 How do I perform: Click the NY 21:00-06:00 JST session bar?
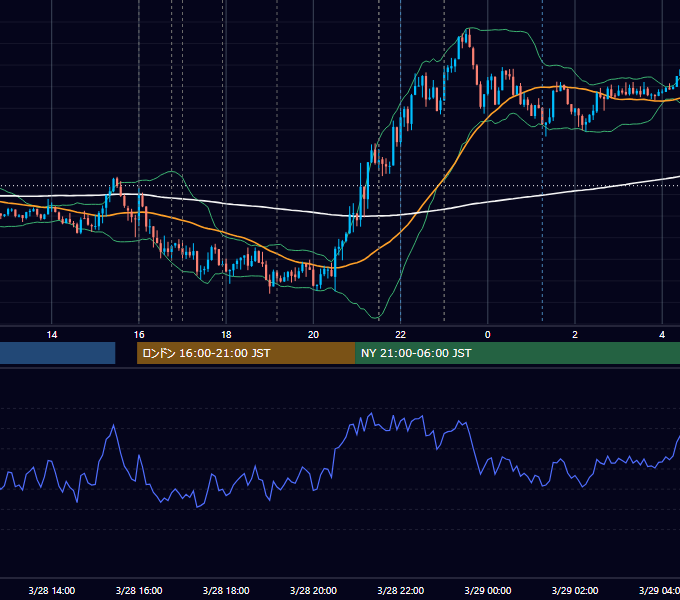[x=517, y=353]
